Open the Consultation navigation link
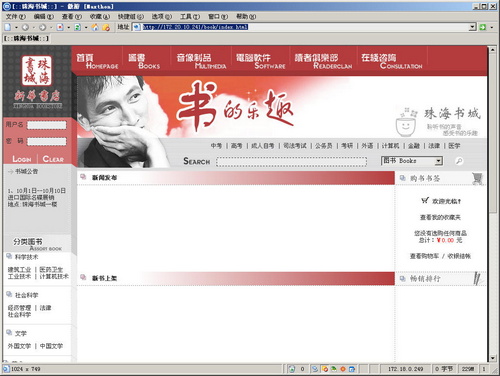 pyautogui.click(x=392, y=61)
